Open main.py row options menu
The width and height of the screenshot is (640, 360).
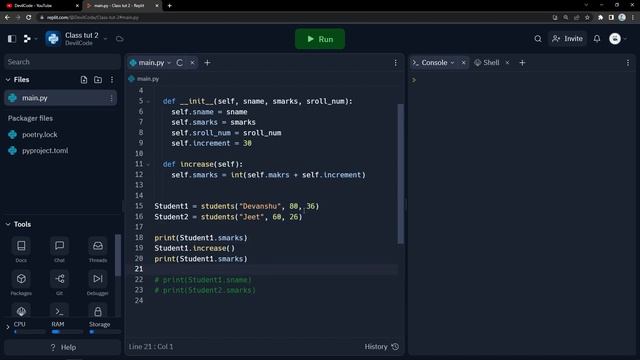(111, 98)
